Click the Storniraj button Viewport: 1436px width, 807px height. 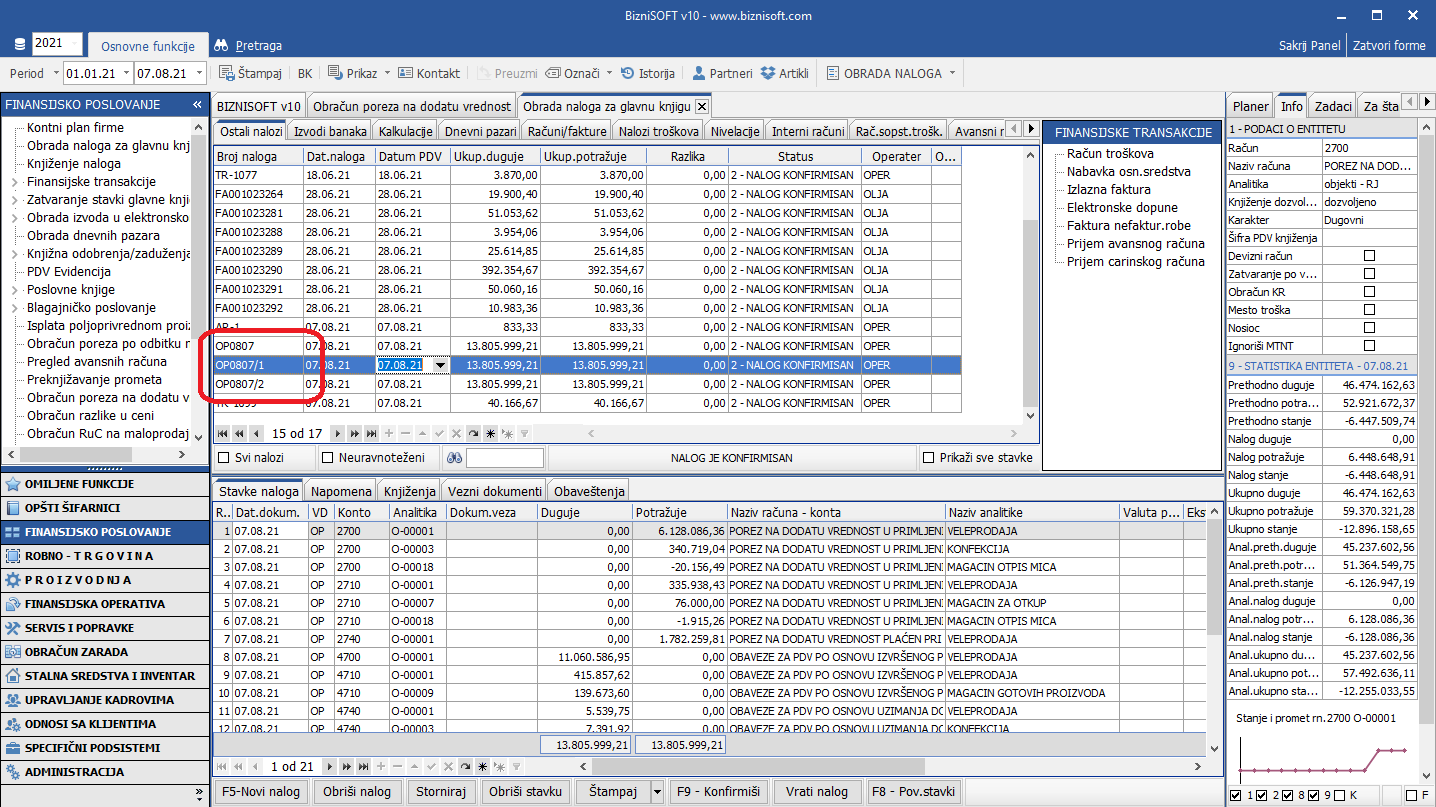[x=440, y=791]
